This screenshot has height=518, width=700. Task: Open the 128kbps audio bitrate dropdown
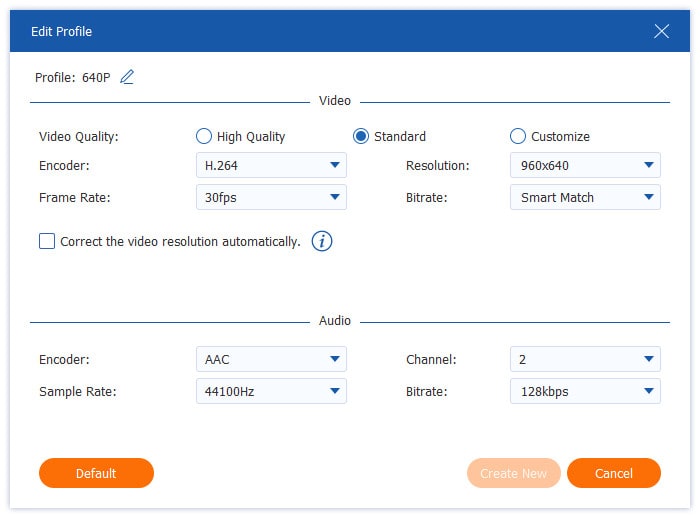[x=585, y=391]
